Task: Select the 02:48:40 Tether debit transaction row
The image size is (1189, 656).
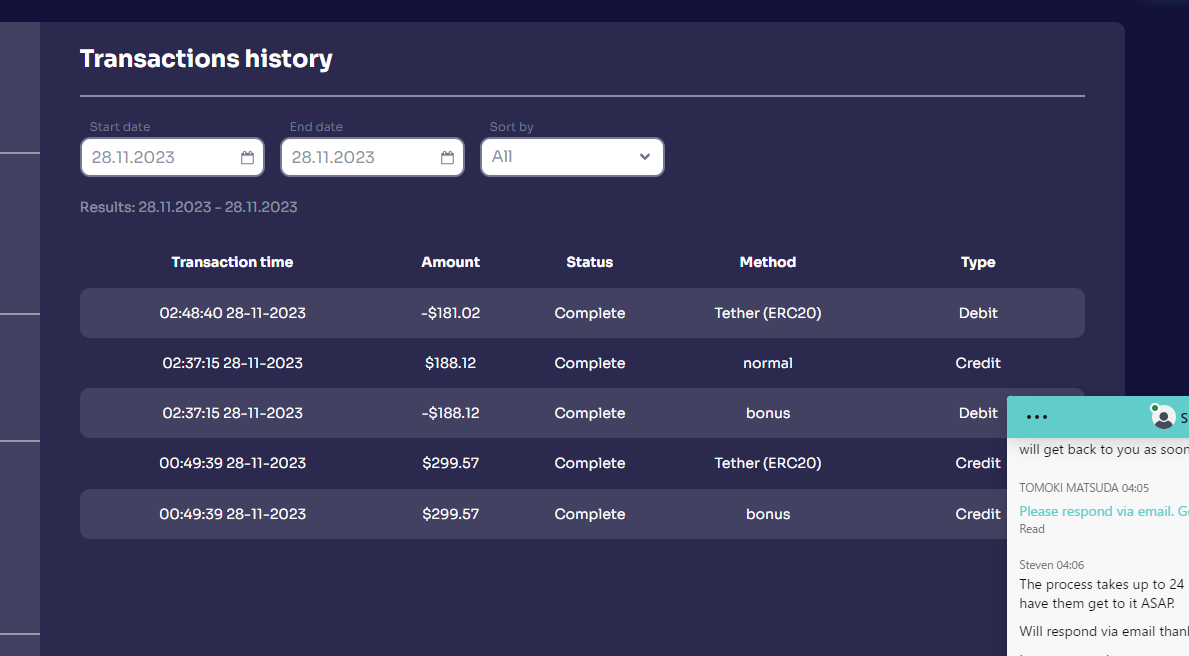Action: coord(581,313)
